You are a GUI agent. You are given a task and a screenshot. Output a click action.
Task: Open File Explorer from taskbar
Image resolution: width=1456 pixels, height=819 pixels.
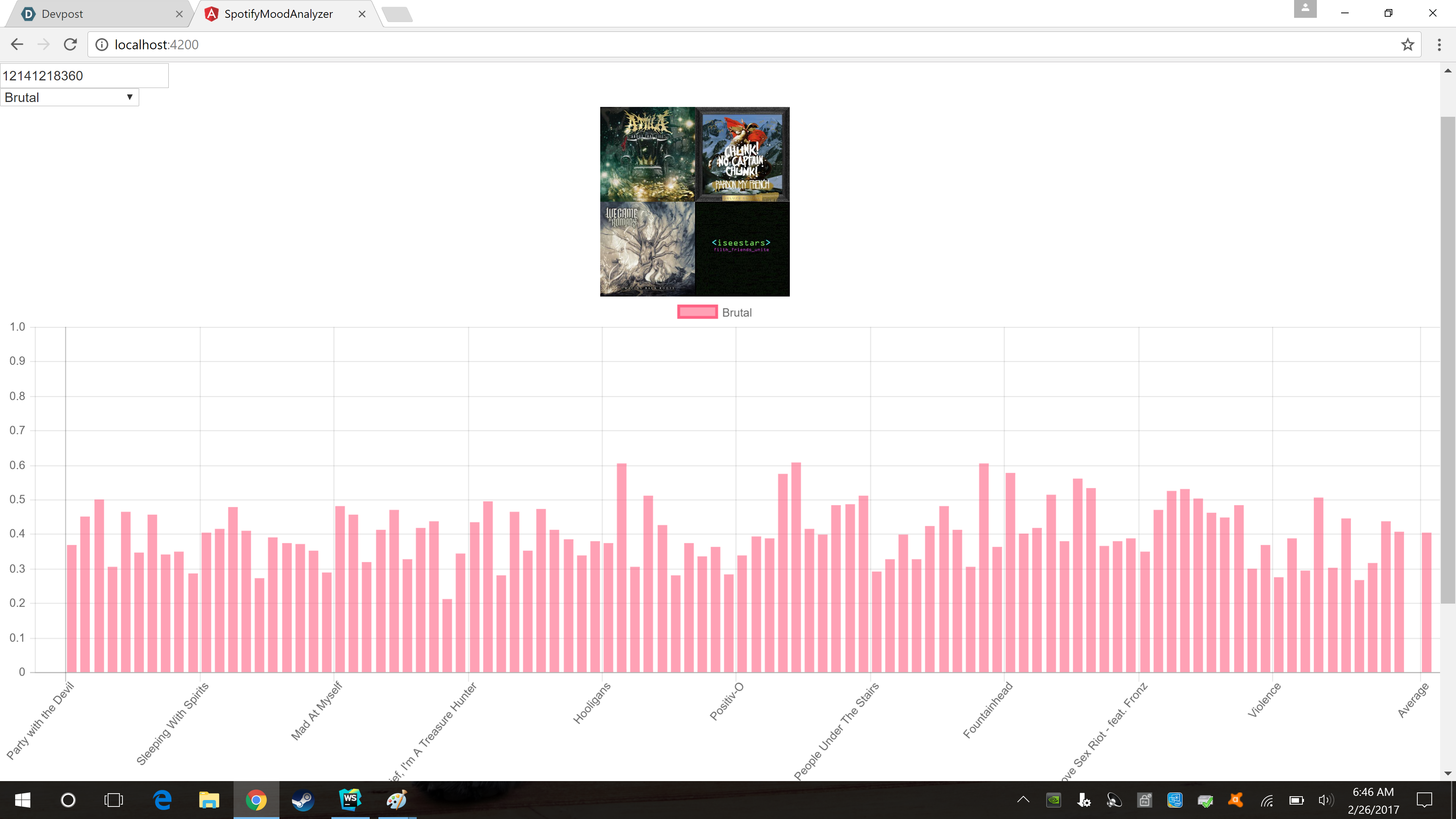point(209,800)
